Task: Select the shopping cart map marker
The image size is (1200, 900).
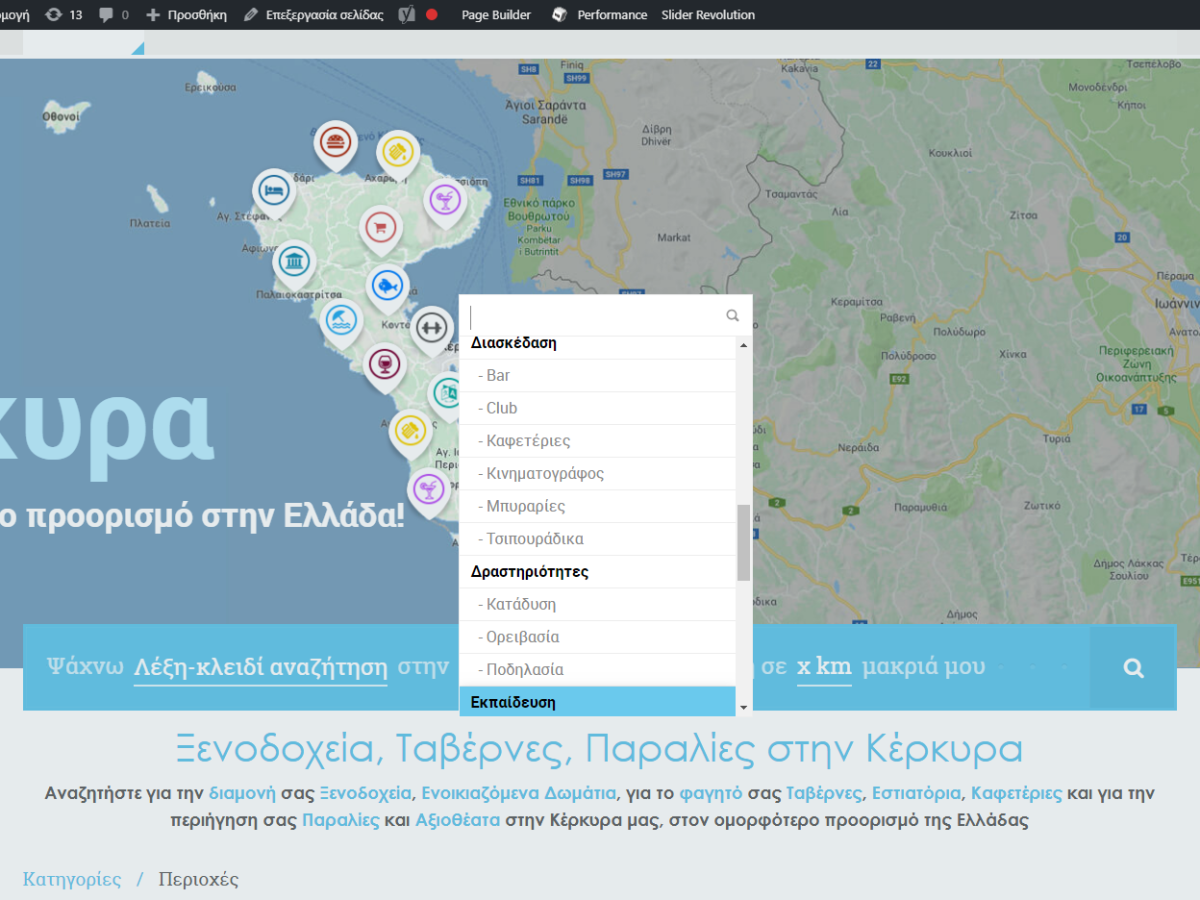Action: coord(380,228)
